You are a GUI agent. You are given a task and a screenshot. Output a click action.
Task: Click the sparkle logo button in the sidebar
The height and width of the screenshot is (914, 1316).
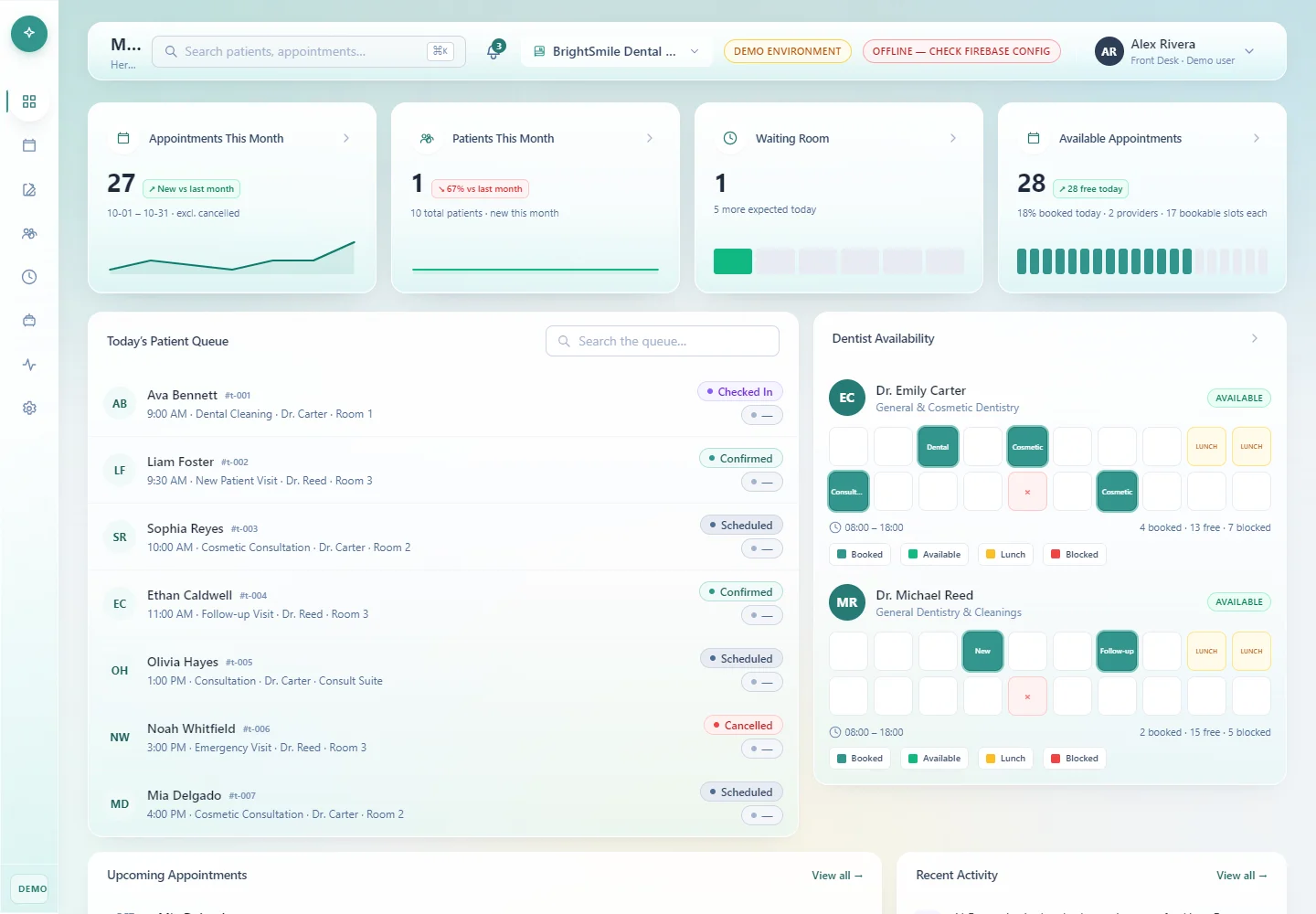(29, 33)
